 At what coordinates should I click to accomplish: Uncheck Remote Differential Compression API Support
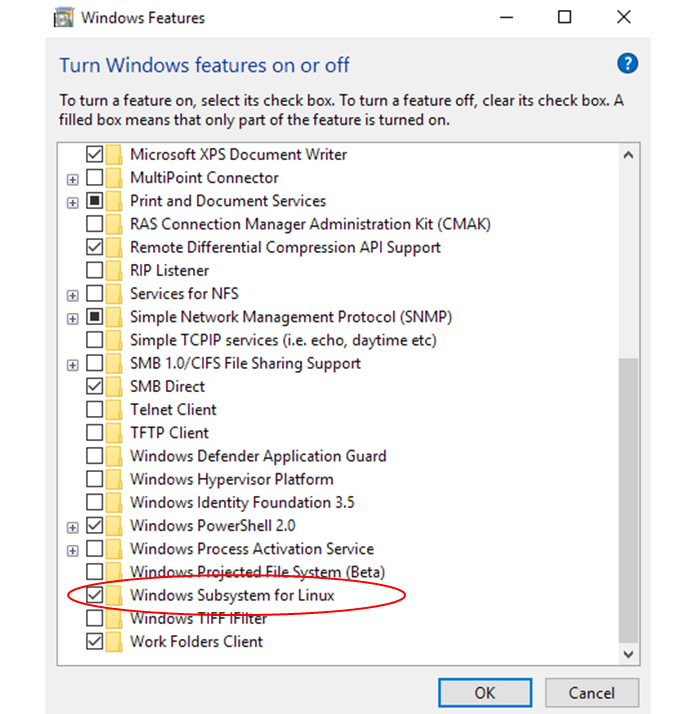(x=94, y=247)
